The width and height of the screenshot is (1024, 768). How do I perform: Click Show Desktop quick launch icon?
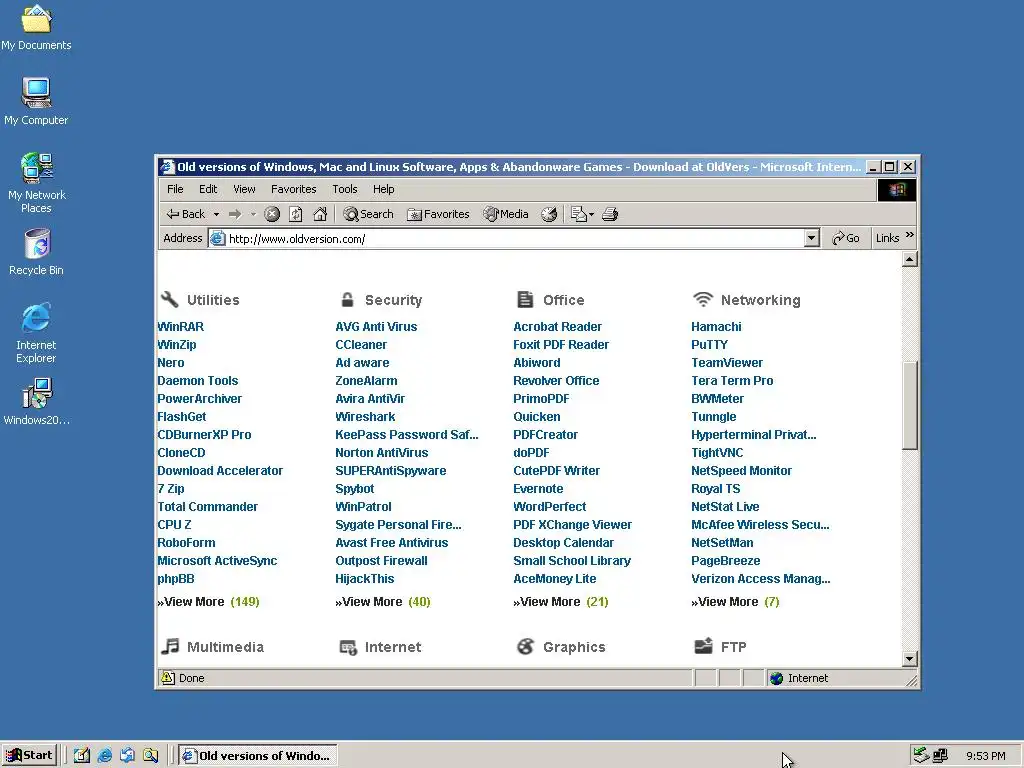click(x=82, y=756)
